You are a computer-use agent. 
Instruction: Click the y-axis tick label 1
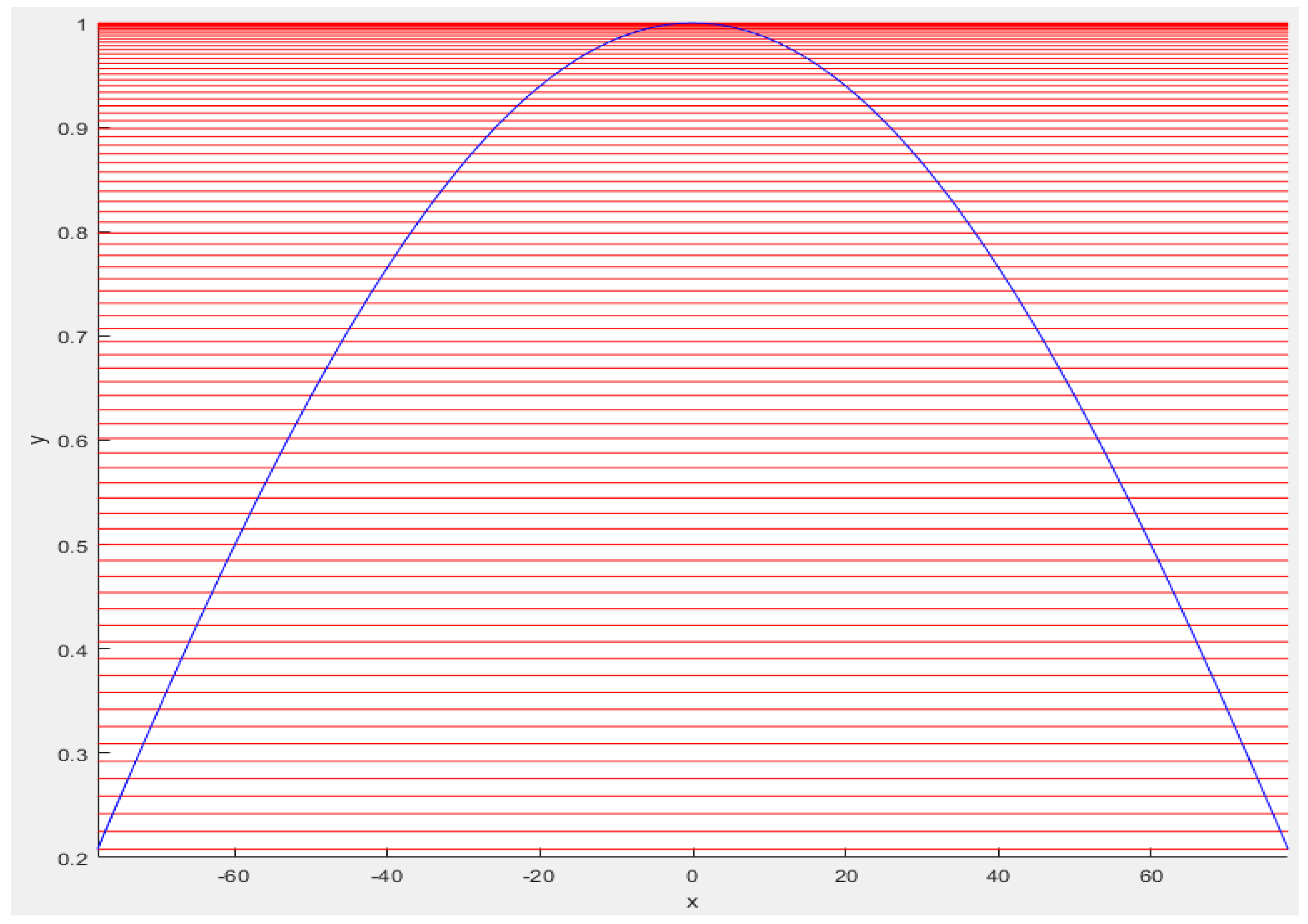tap(82, 25)
